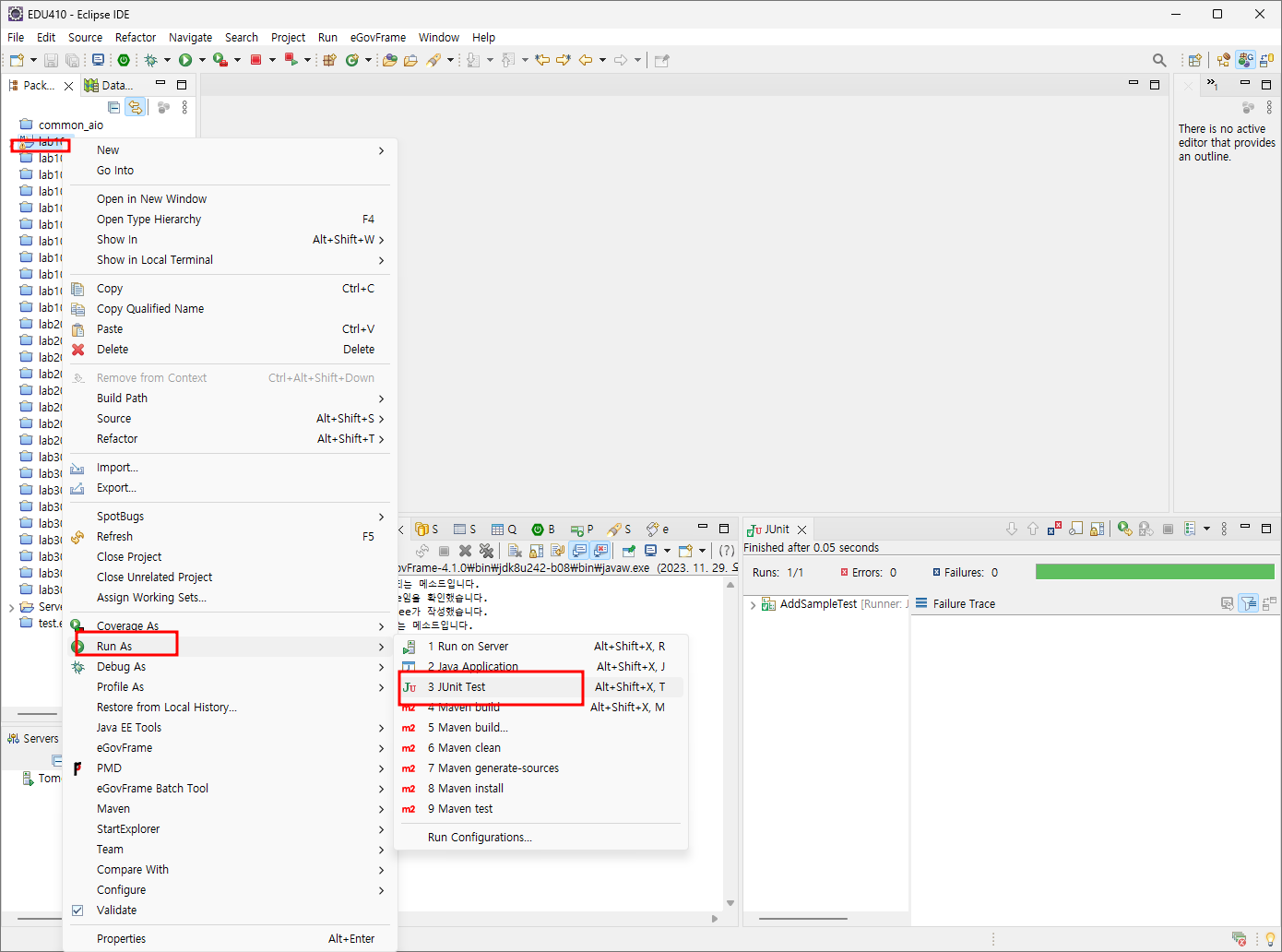Click the red Stop square toolbar icon
This screenshot has width=1282, height=952.
256,60
